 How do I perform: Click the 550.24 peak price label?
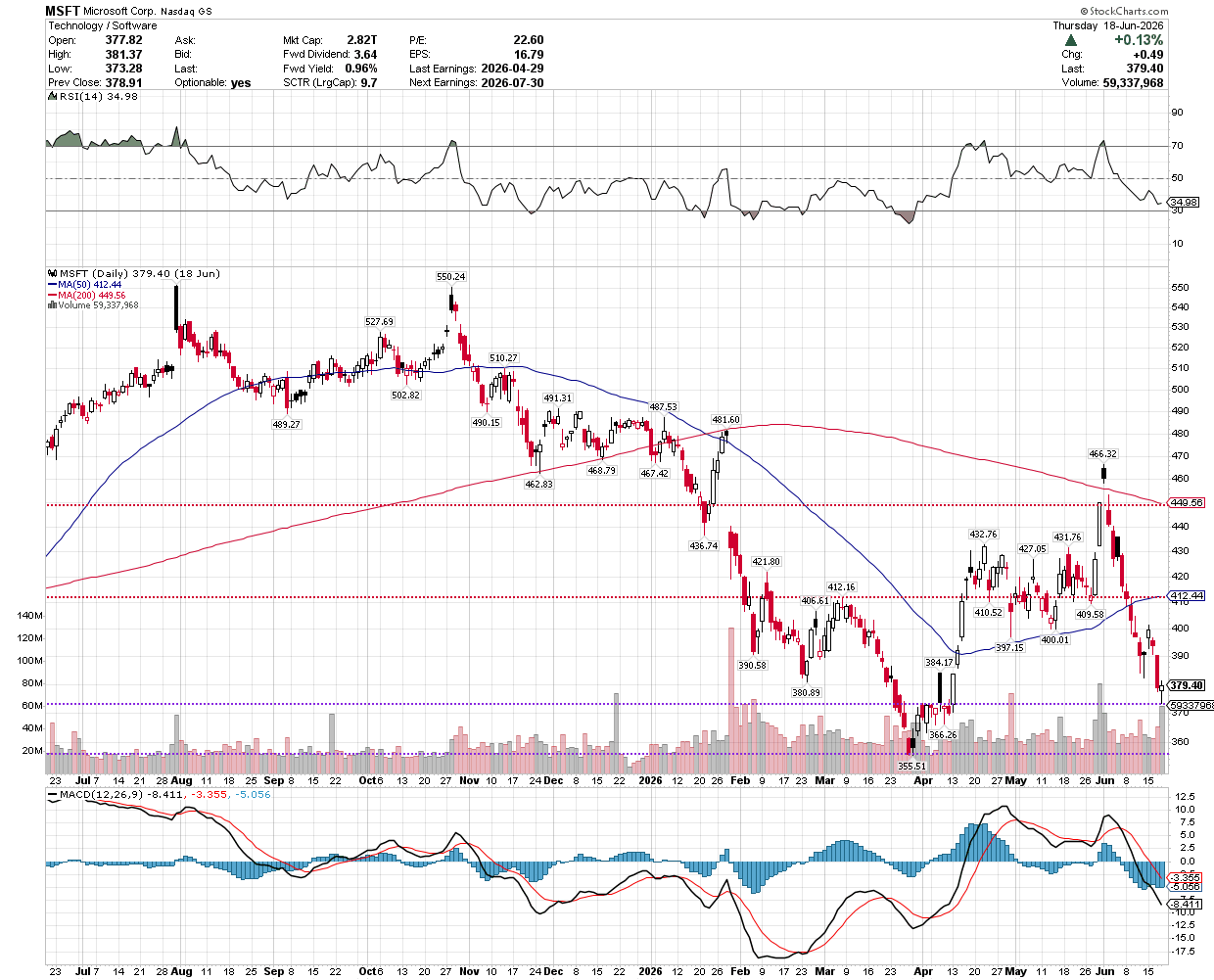click(x=451, y=277)
